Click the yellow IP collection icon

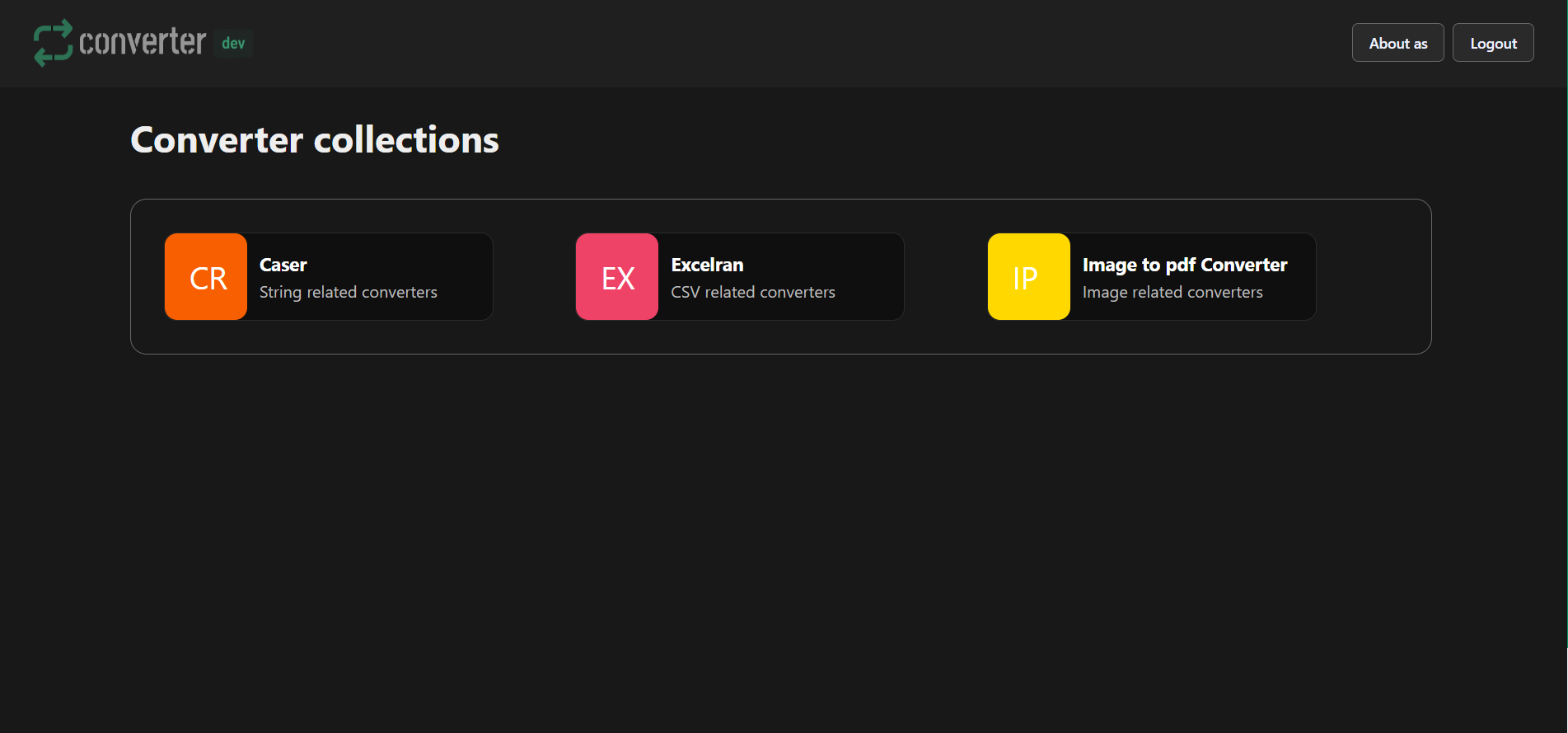1029,277
